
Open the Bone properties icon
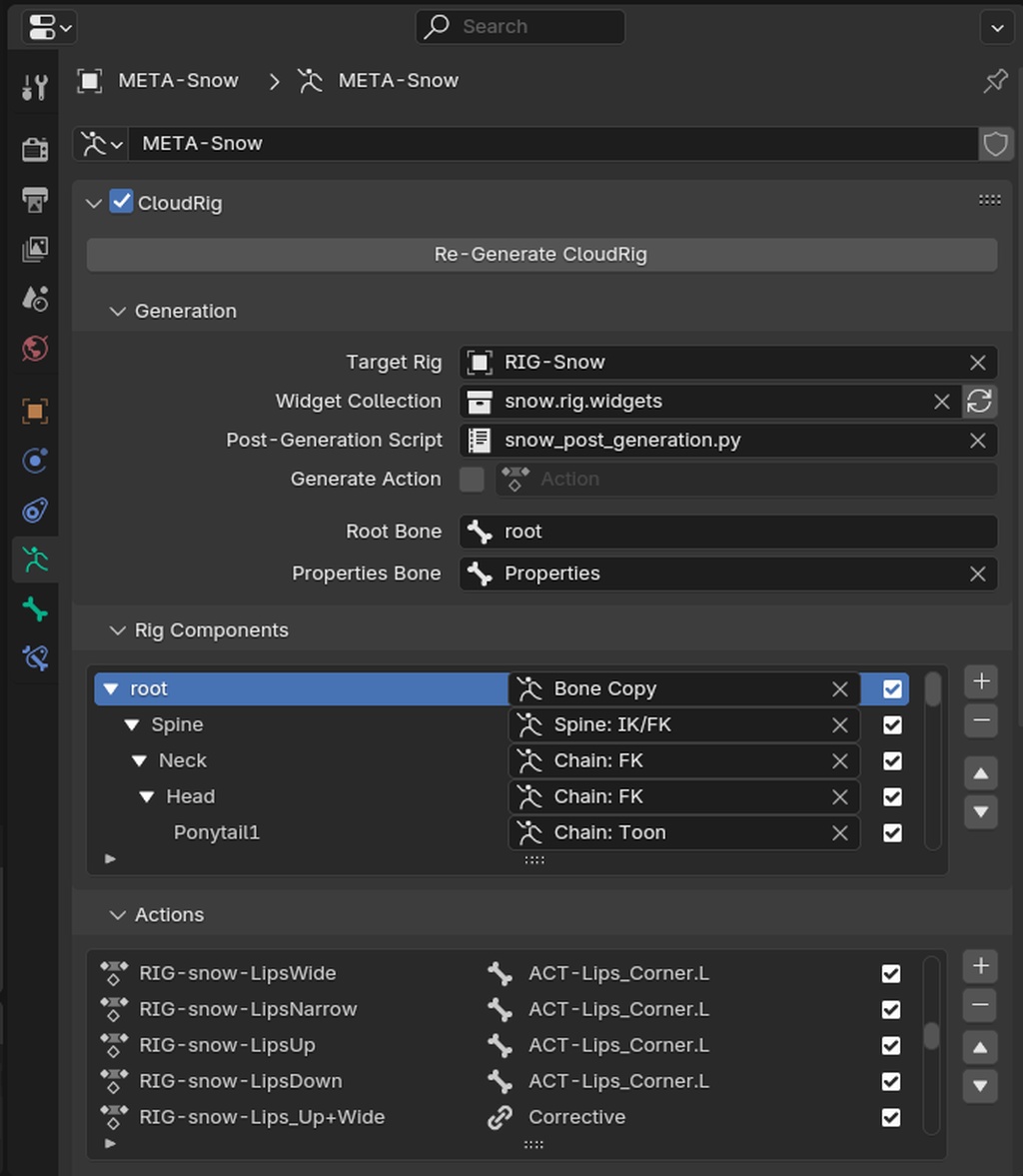(x=35, y=608)
